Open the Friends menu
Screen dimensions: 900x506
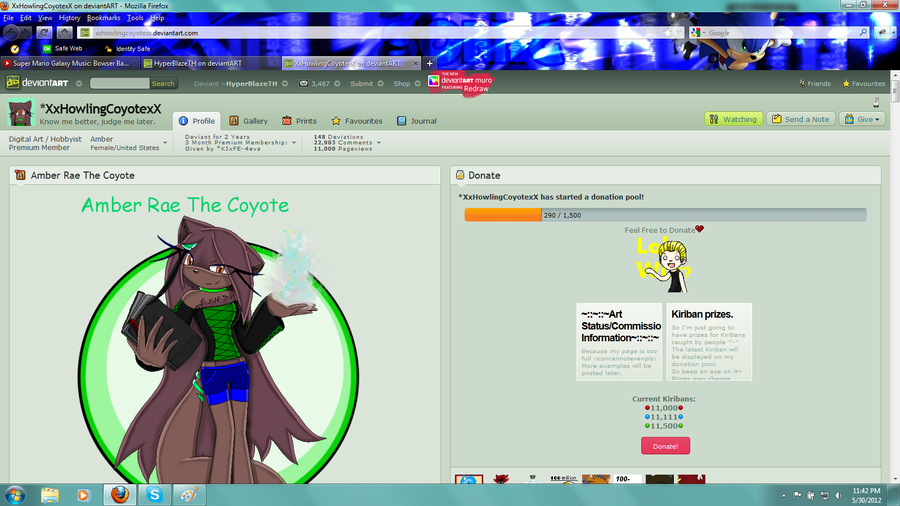814,84
